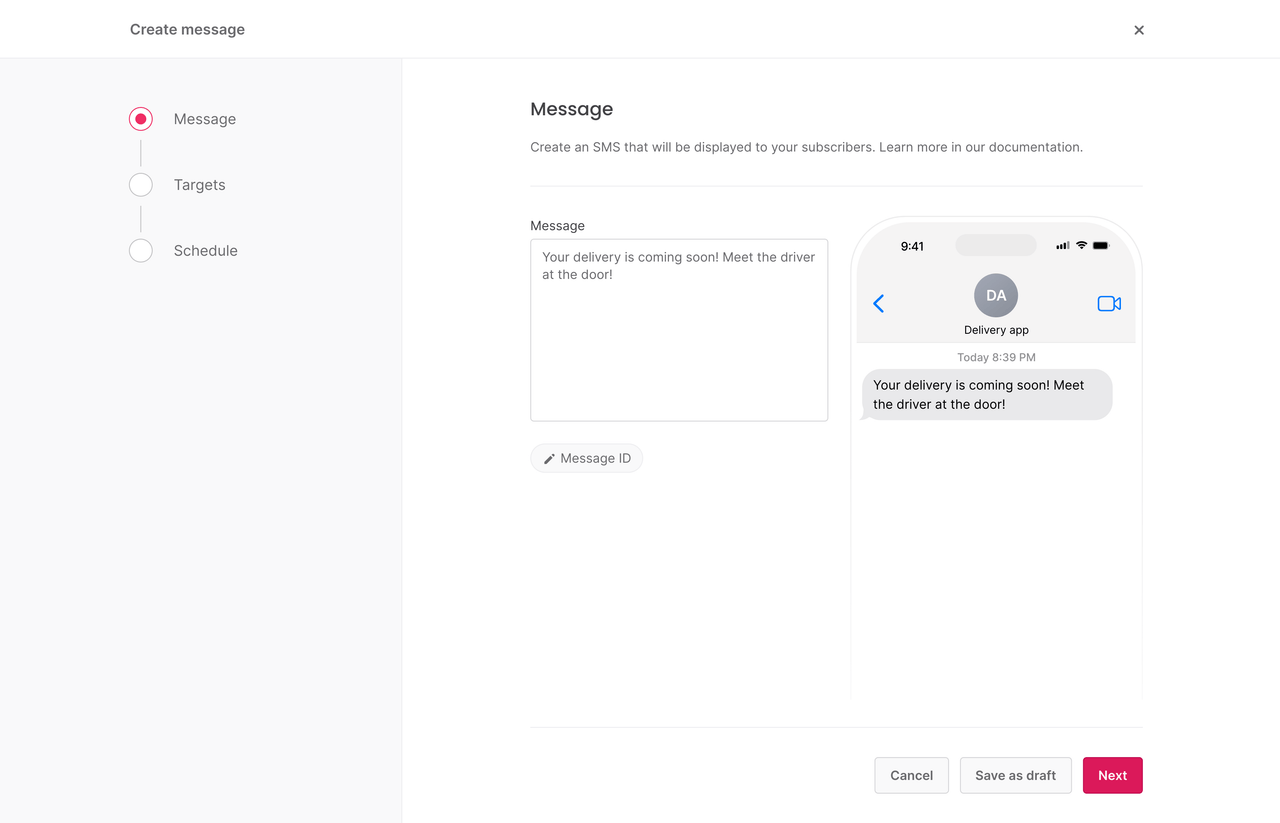This screenshot has height=823, width=1280.
Task: Click the SMS bubble in phone preview
Action: [x=987, y=395]
